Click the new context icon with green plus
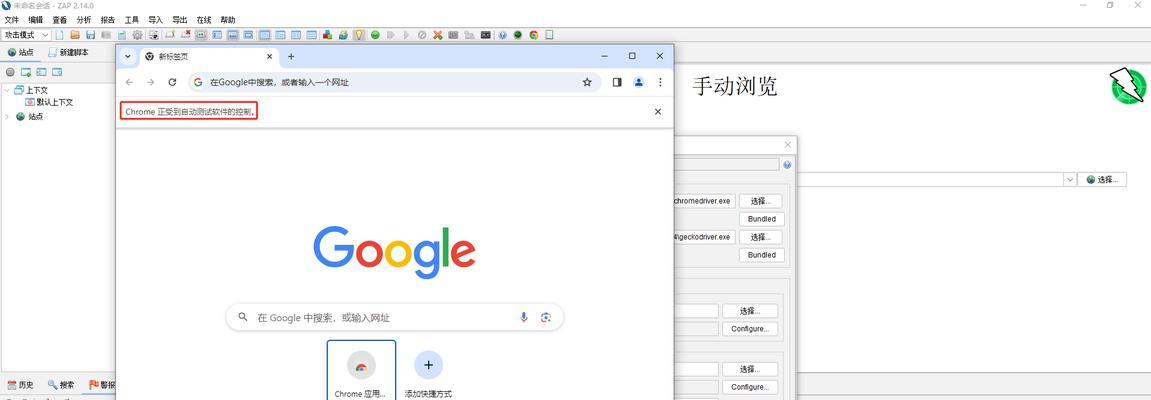The image size is (1151, 400). (x=26, y=72)
